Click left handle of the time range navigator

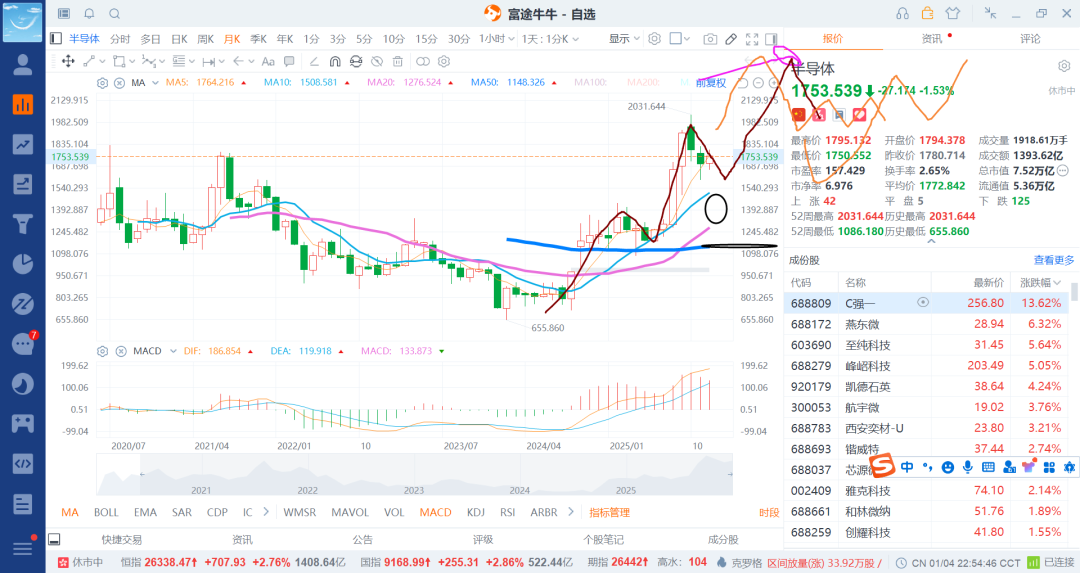pyautogui.click(x=141, y=474)
